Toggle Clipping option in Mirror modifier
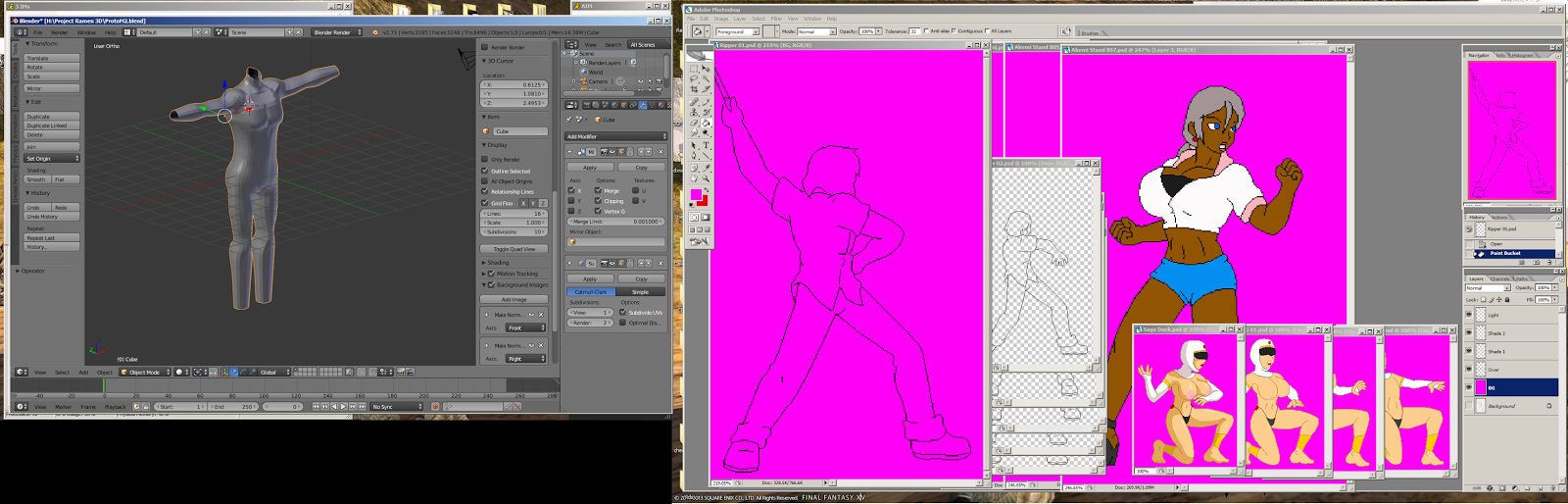The height and width of the screenshot is (504, 1568). (598, 201)
